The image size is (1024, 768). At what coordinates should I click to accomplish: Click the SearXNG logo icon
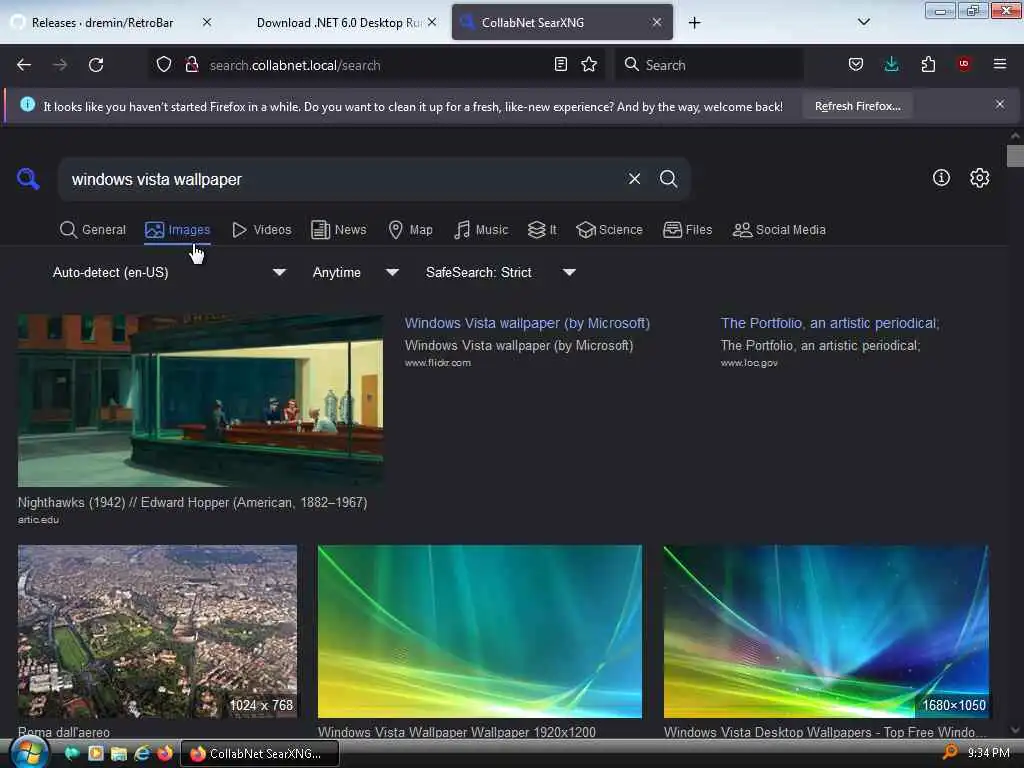tap(28, 178)
